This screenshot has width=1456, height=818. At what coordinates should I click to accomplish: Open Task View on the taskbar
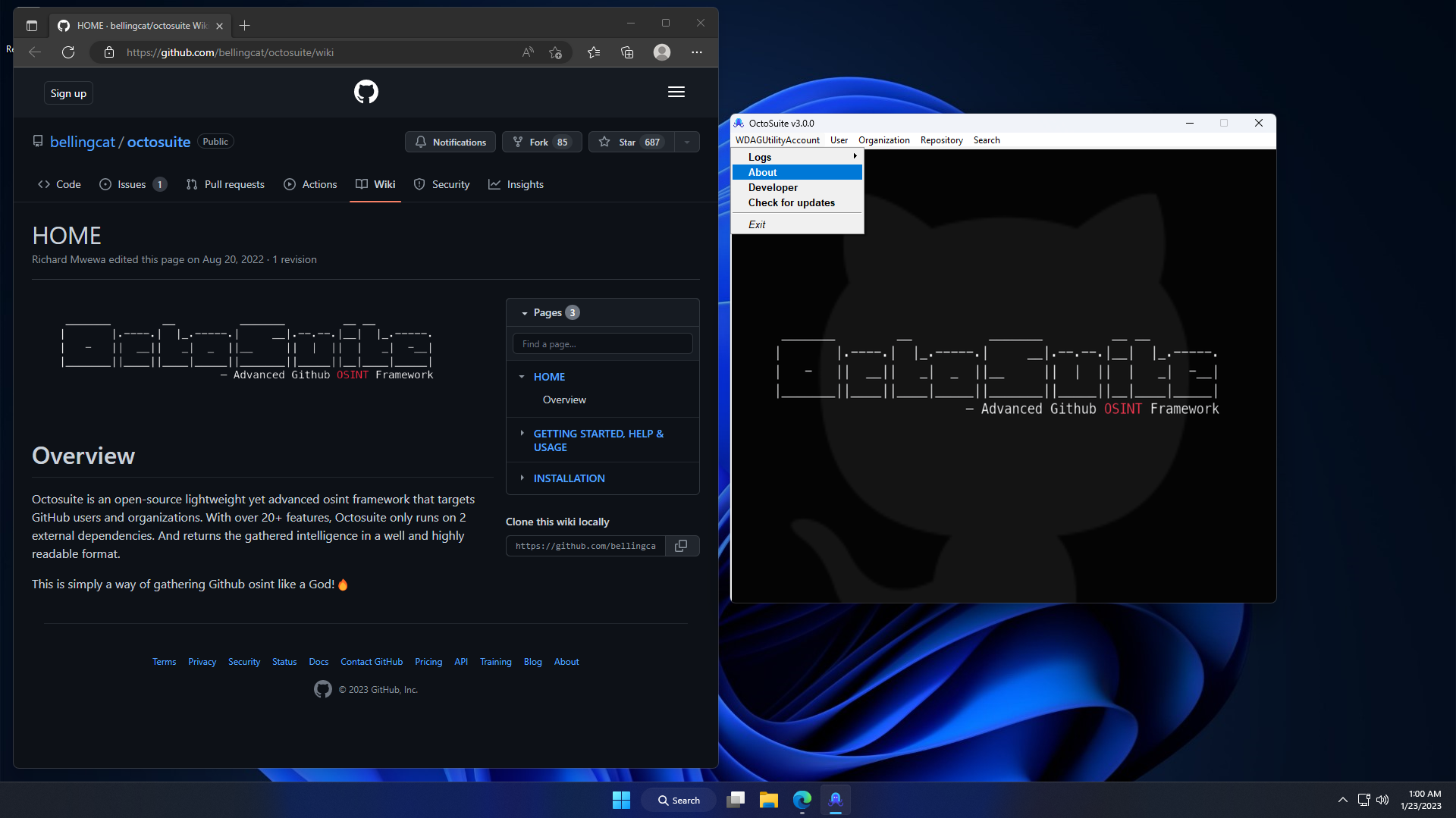(736, 800)
